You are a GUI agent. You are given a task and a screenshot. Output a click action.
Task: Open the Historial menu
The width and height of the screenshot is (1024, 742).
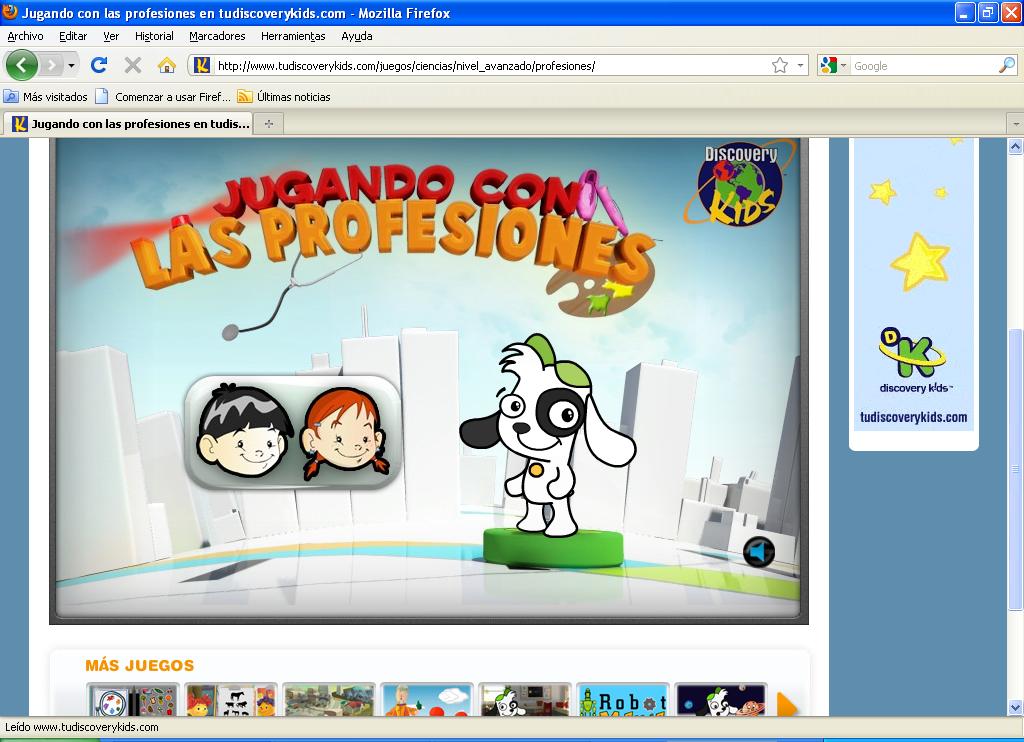154,36
